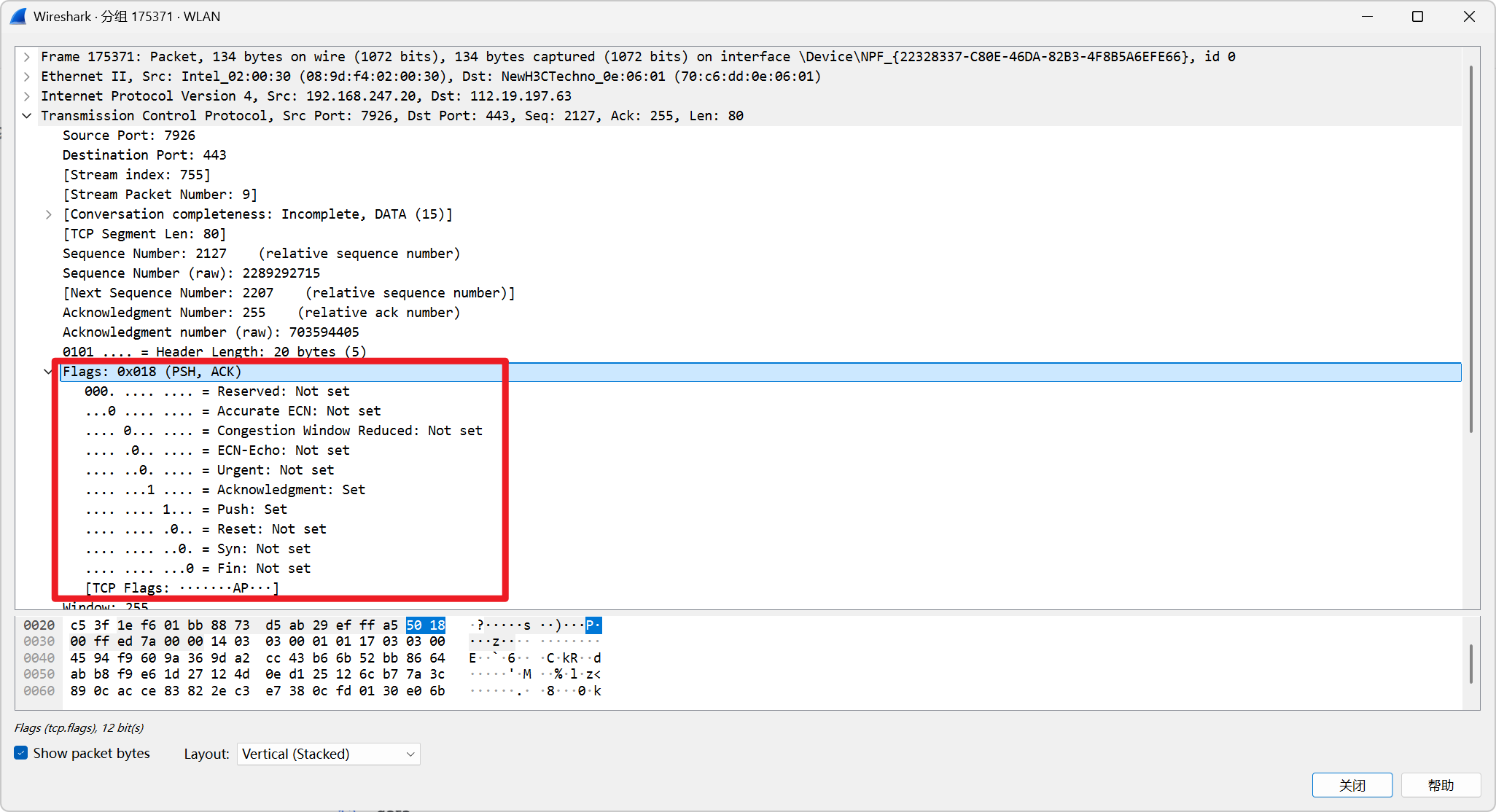Select the Acknowledgment: Set flag row
The height and width of the screenshot is (812, 1496).
click(290, 490)
